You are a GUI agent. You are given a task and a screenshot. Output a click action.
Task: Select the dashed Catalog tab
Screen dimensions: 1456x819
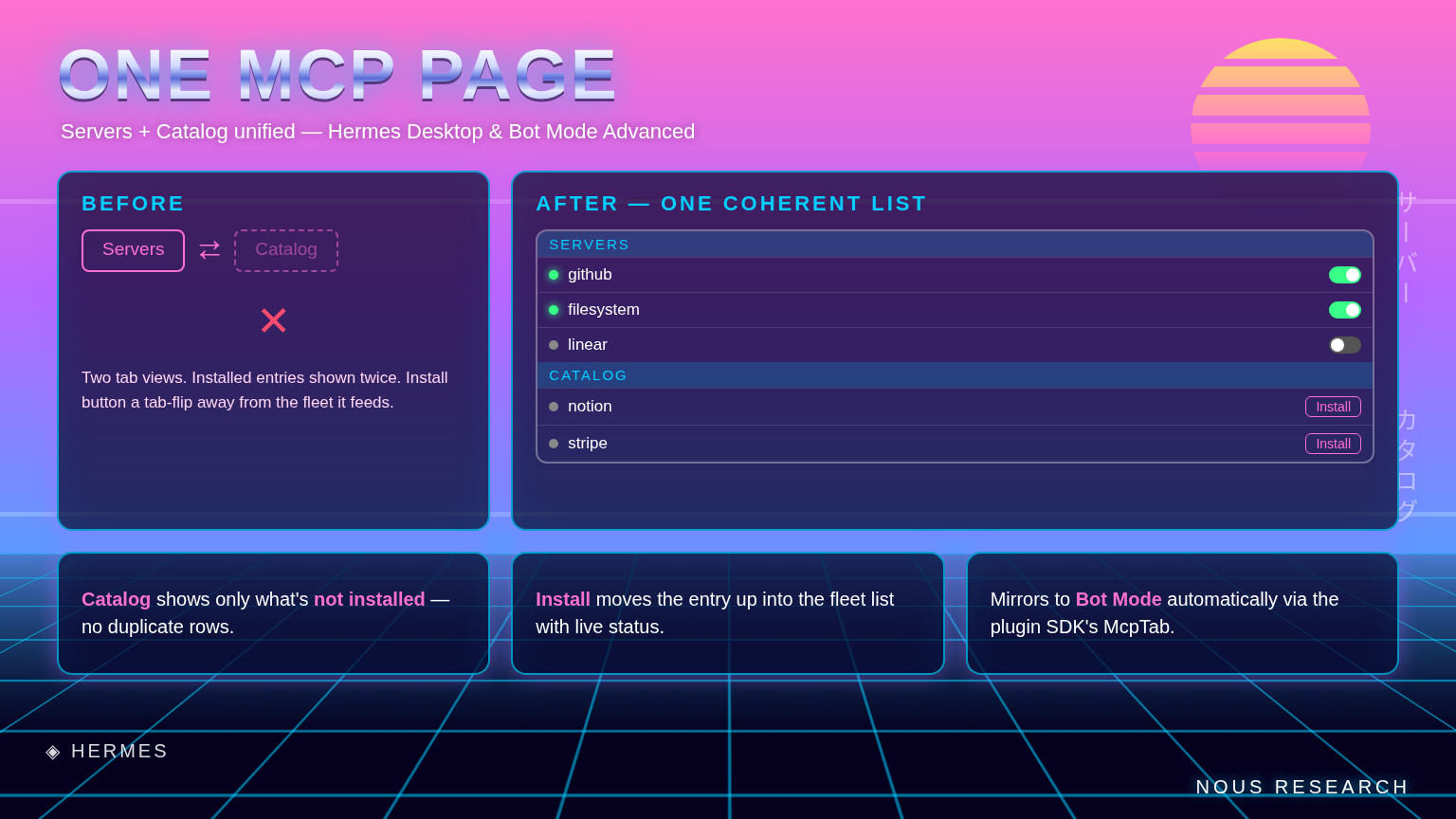click(x=286, y=250)
